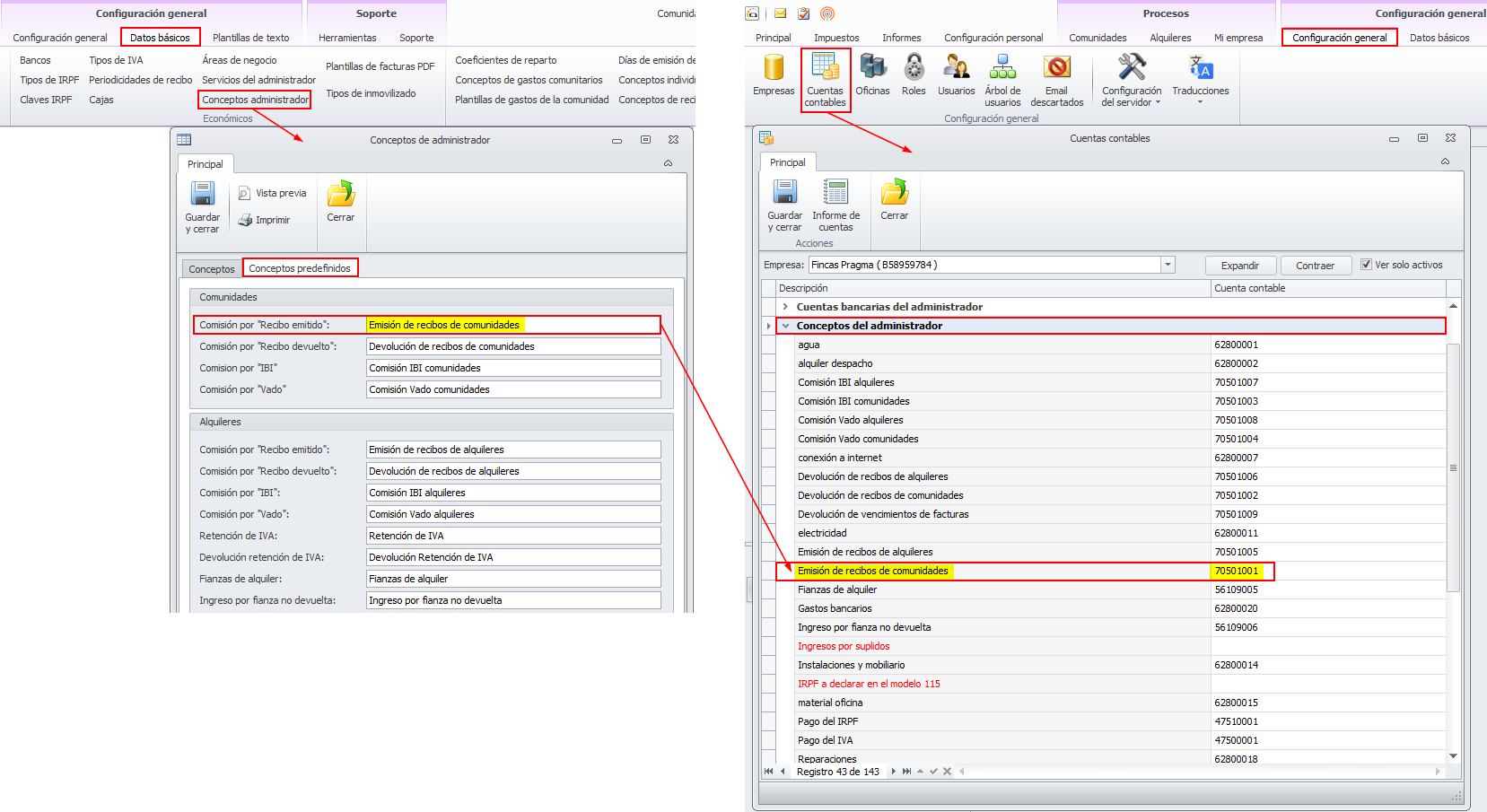Select the 'Ingresos por suplidos' row
The height and width of the screenshot is (812, 1487).
click(x=1111, y=646)
